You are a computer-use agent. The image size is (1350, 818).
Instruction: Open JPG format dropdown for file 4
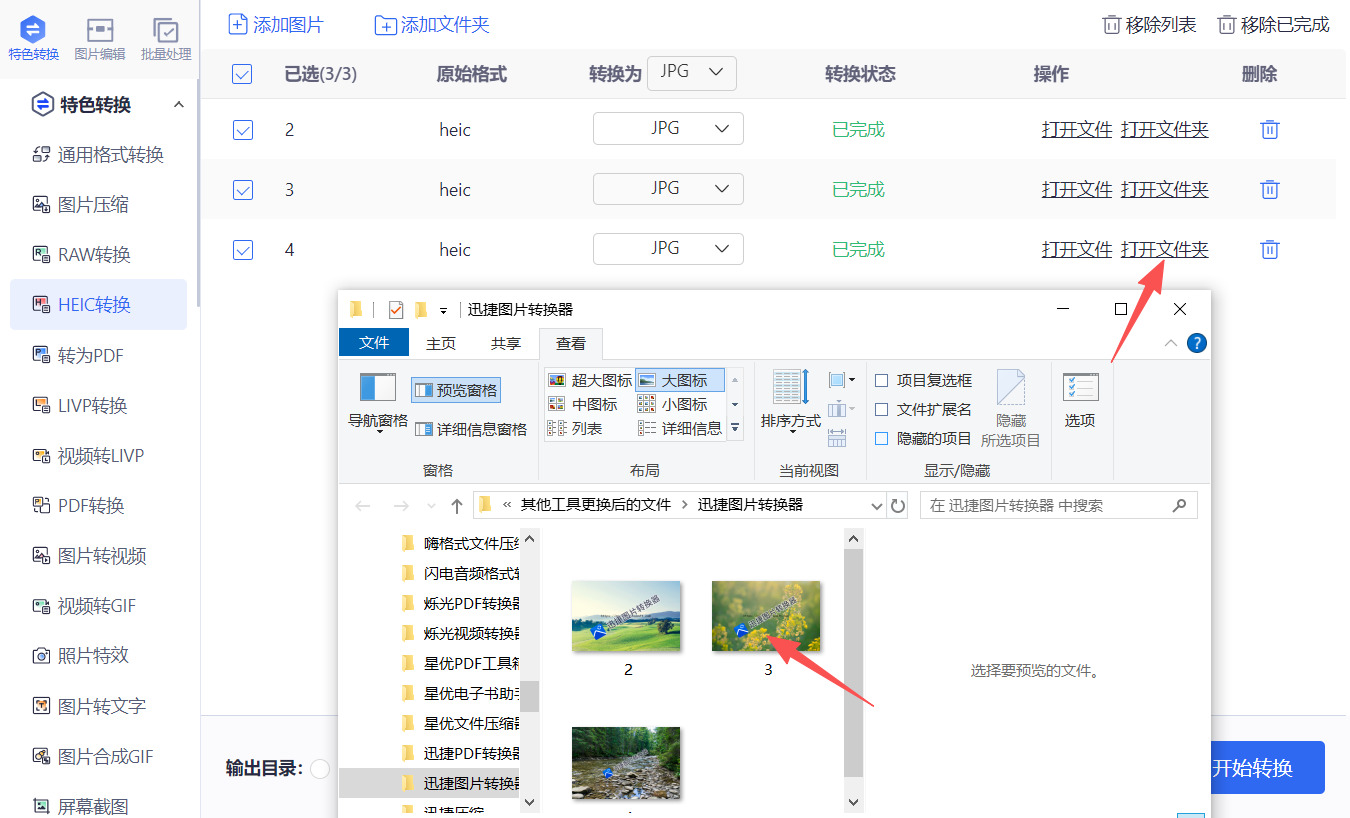668,249
